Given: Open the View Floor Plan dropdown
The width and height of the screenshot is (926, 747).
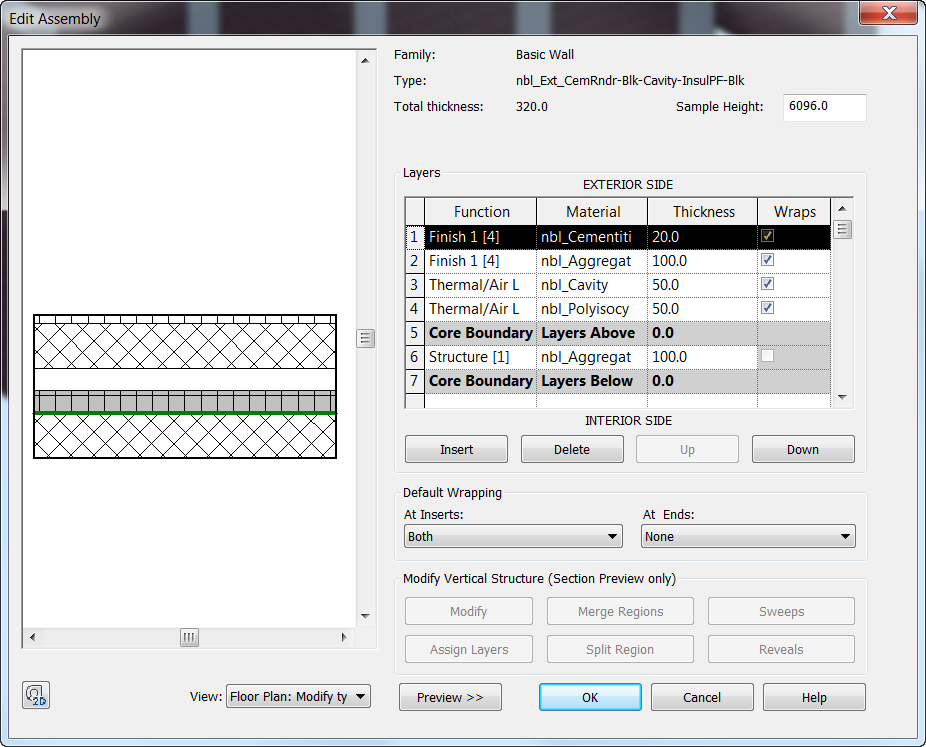Looking at the screenshot, I should tap(298, 696).
